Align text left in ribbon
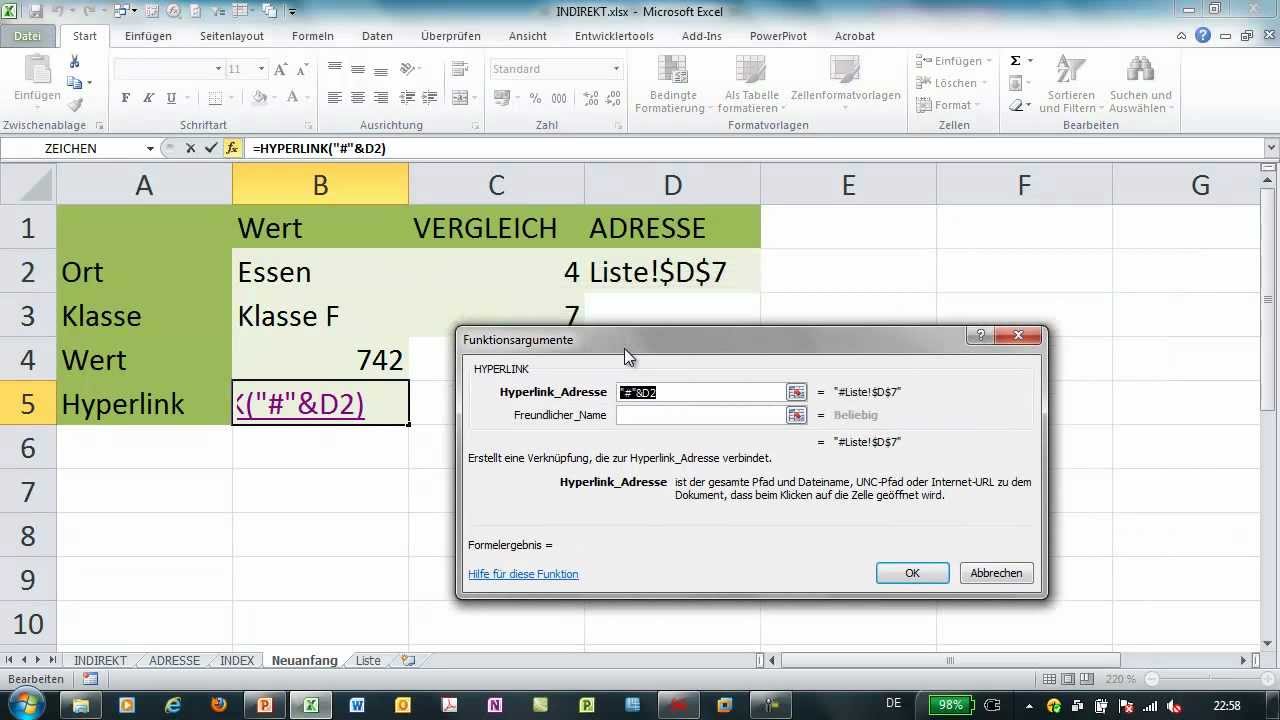The width and height of the screenshot is (1280, 720). [x=335, y=98]
